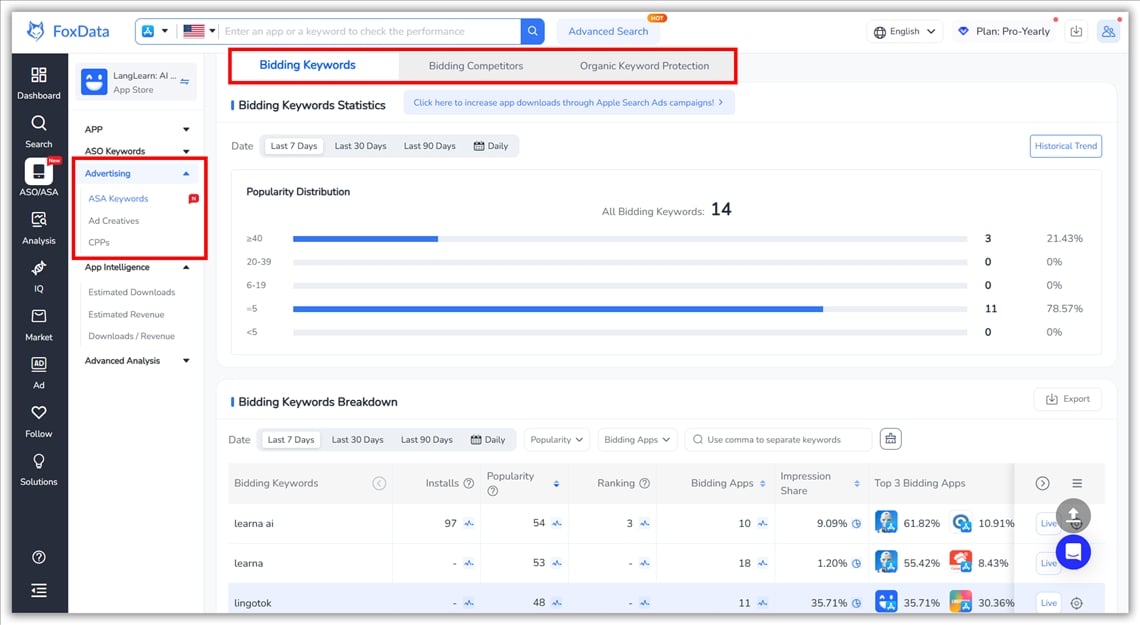Switch date range to Last 30 Days

coord(360,145)
